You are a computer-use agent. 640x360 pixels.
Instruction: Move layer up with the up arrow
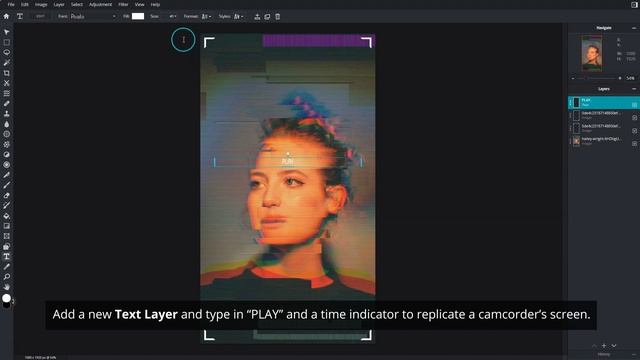(594, 346)
